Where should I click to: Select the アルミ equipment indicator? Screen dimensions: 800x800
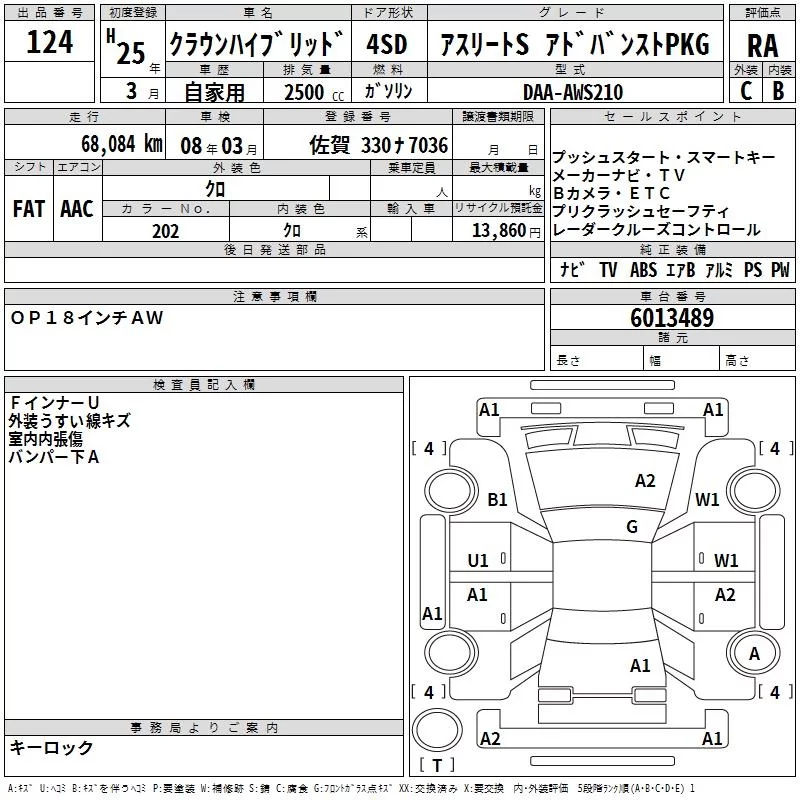coord(719,270)
